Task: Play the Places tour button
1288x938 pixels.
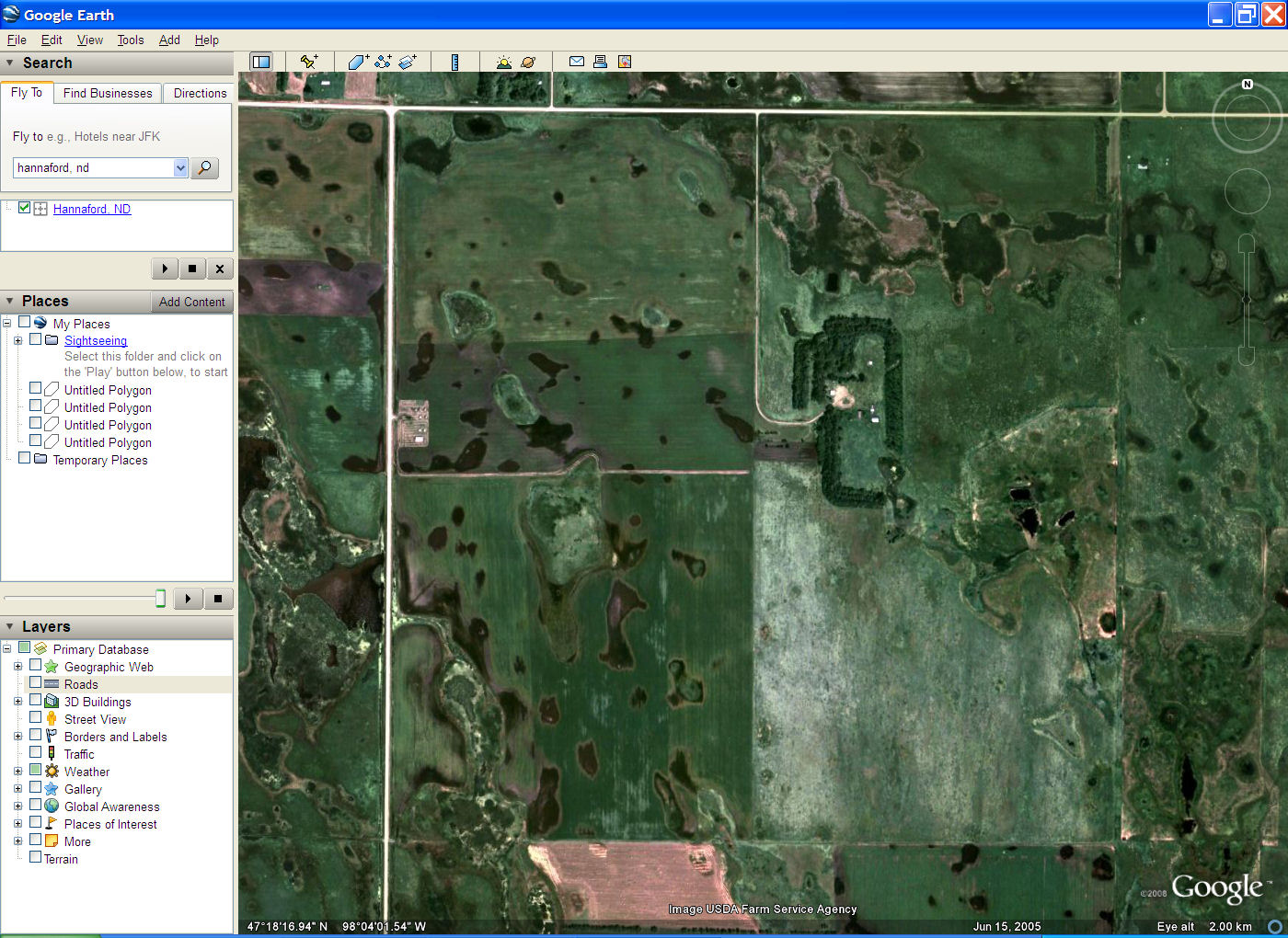Action: coord(188,599)
